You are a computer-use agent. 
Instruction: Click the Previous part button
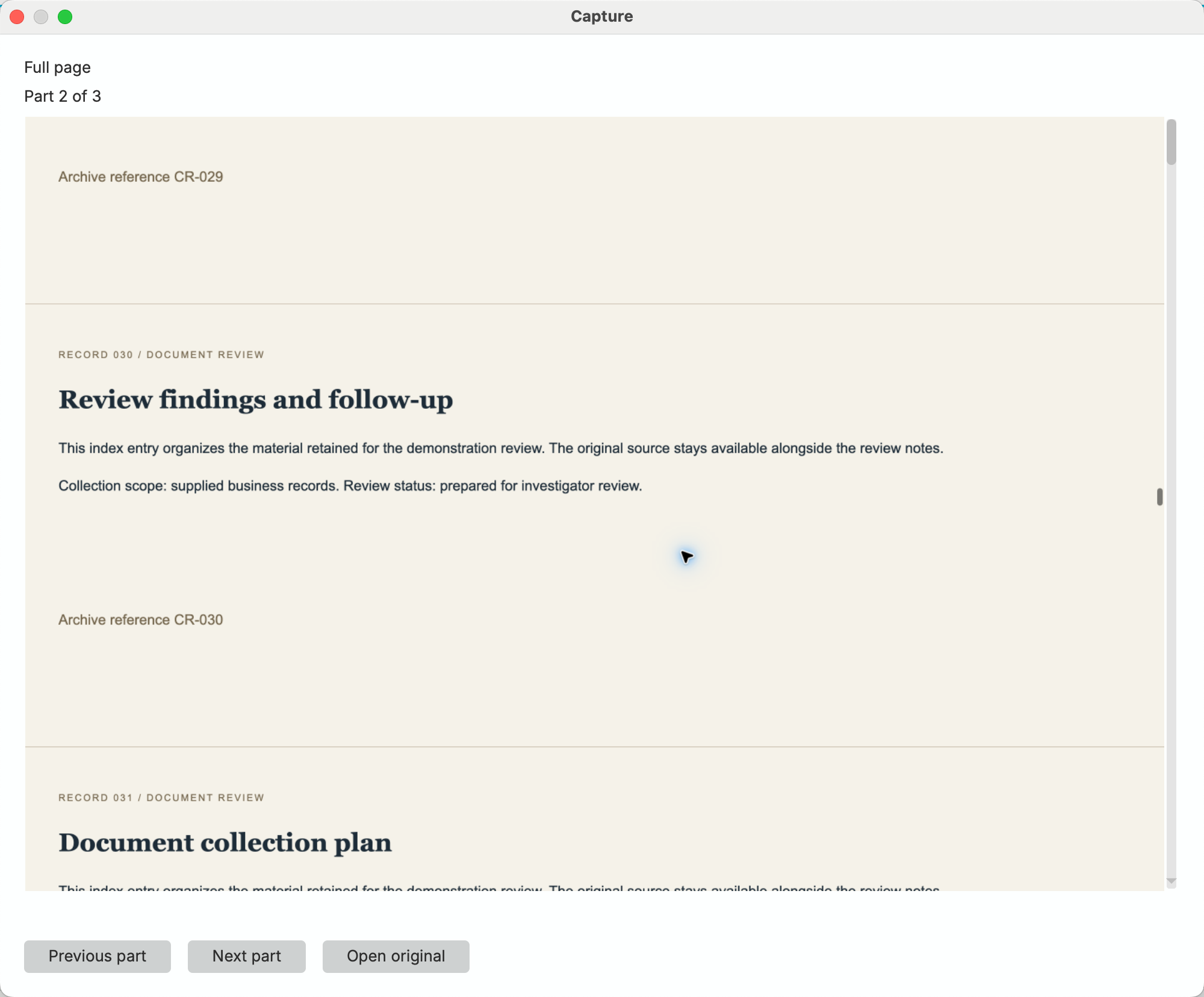(98, 956)
